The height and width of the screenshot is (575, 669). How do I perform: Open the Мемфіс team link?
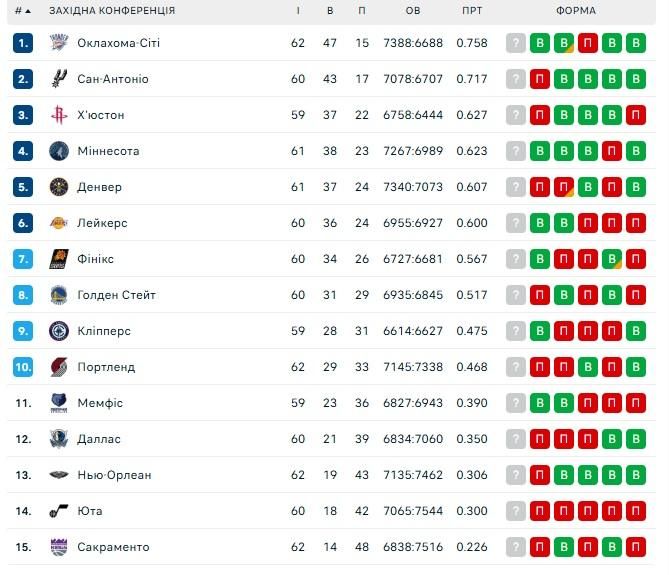click(100, 403)
